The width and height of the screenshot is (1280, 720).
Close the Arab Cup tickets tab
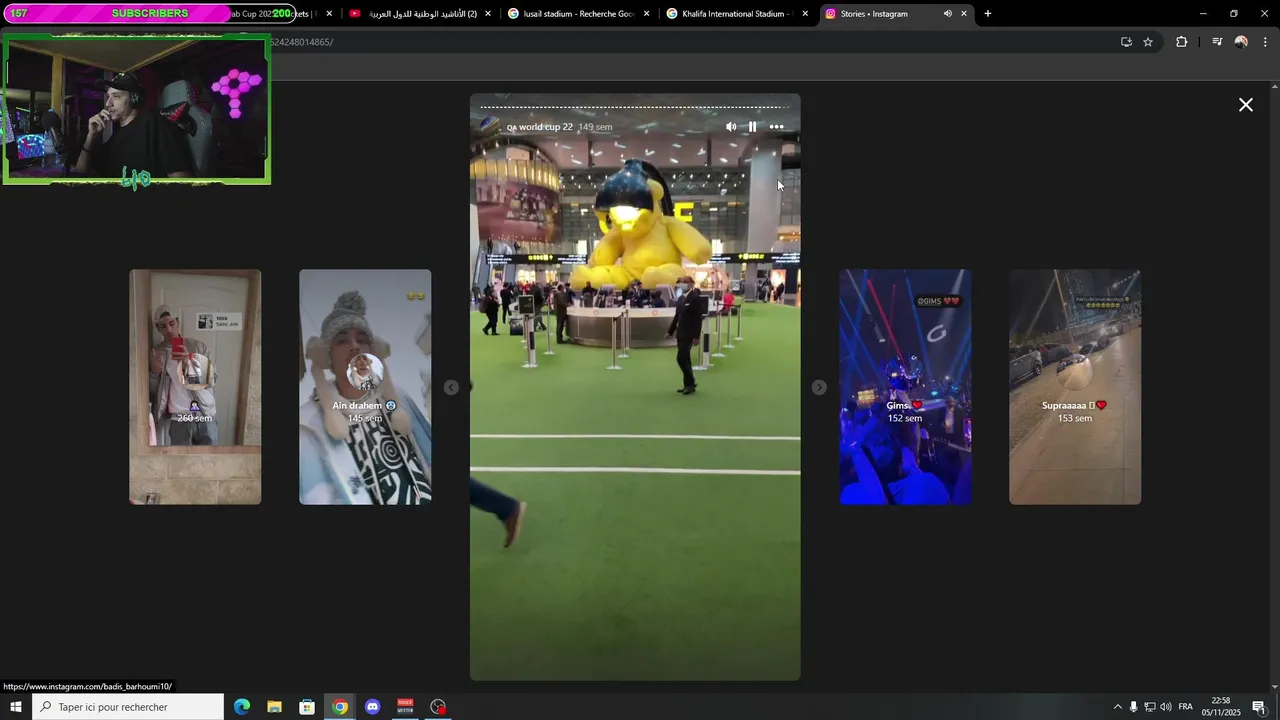point(329,14)
